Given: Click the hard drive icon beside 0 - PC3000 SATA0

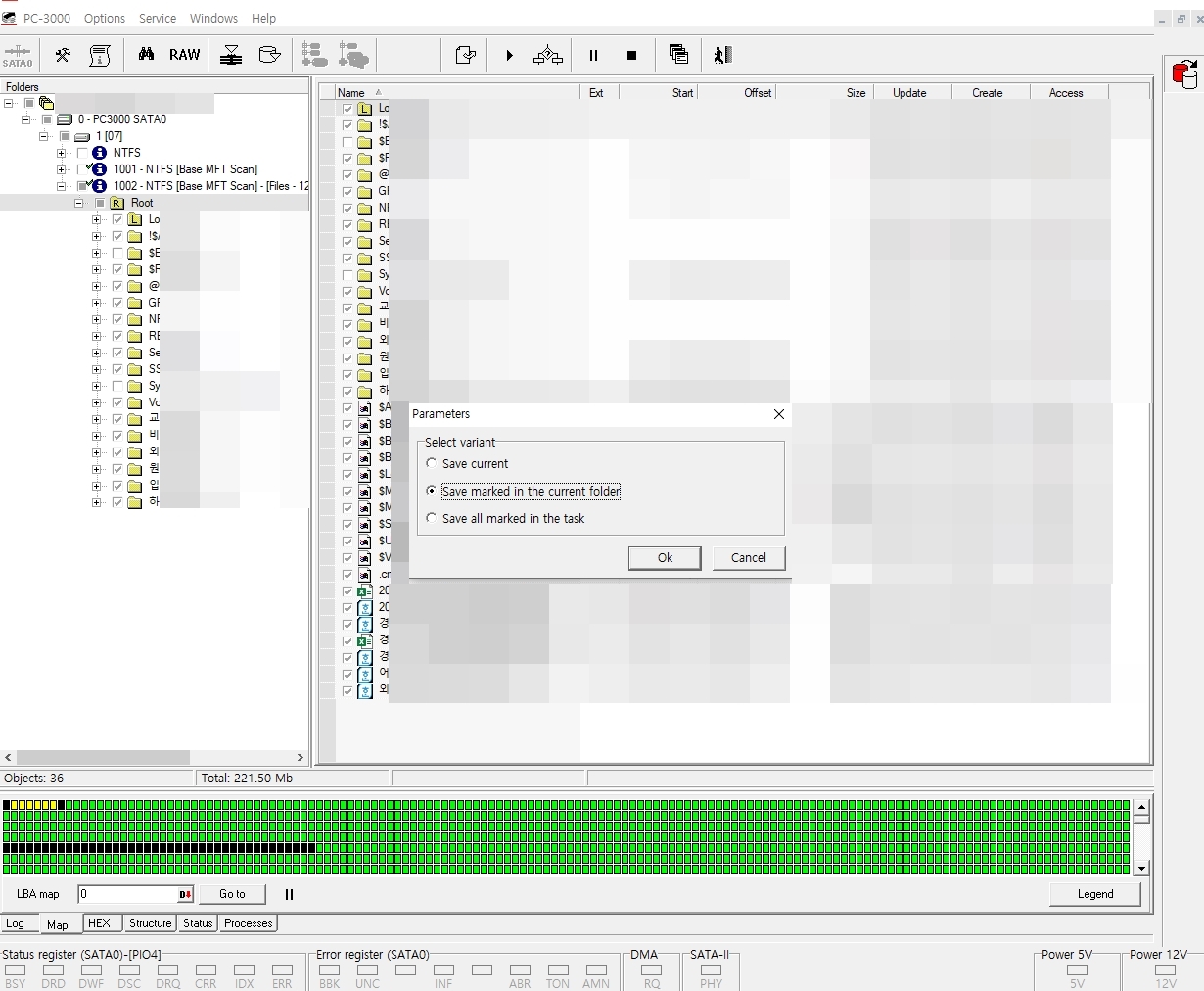Looking at the screenshot, I should pos(65,119).
